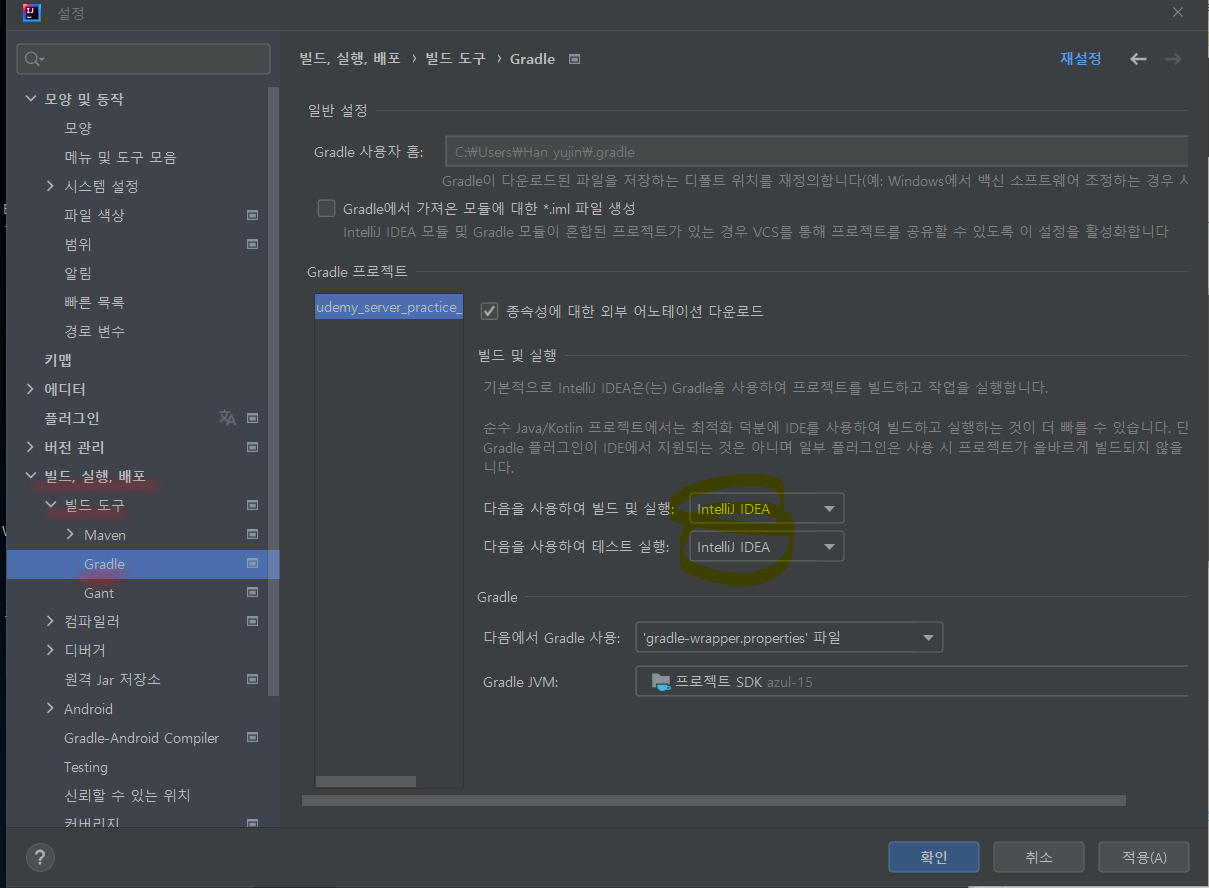Click the Gradle 사용자 홈 path field
This screenshot has width=1209, height=888.
coord(816,152)
